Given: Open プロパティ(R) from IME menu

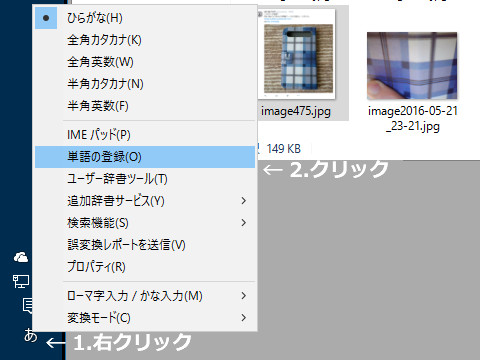Looking at the screenshot, I should pos(145,267).
